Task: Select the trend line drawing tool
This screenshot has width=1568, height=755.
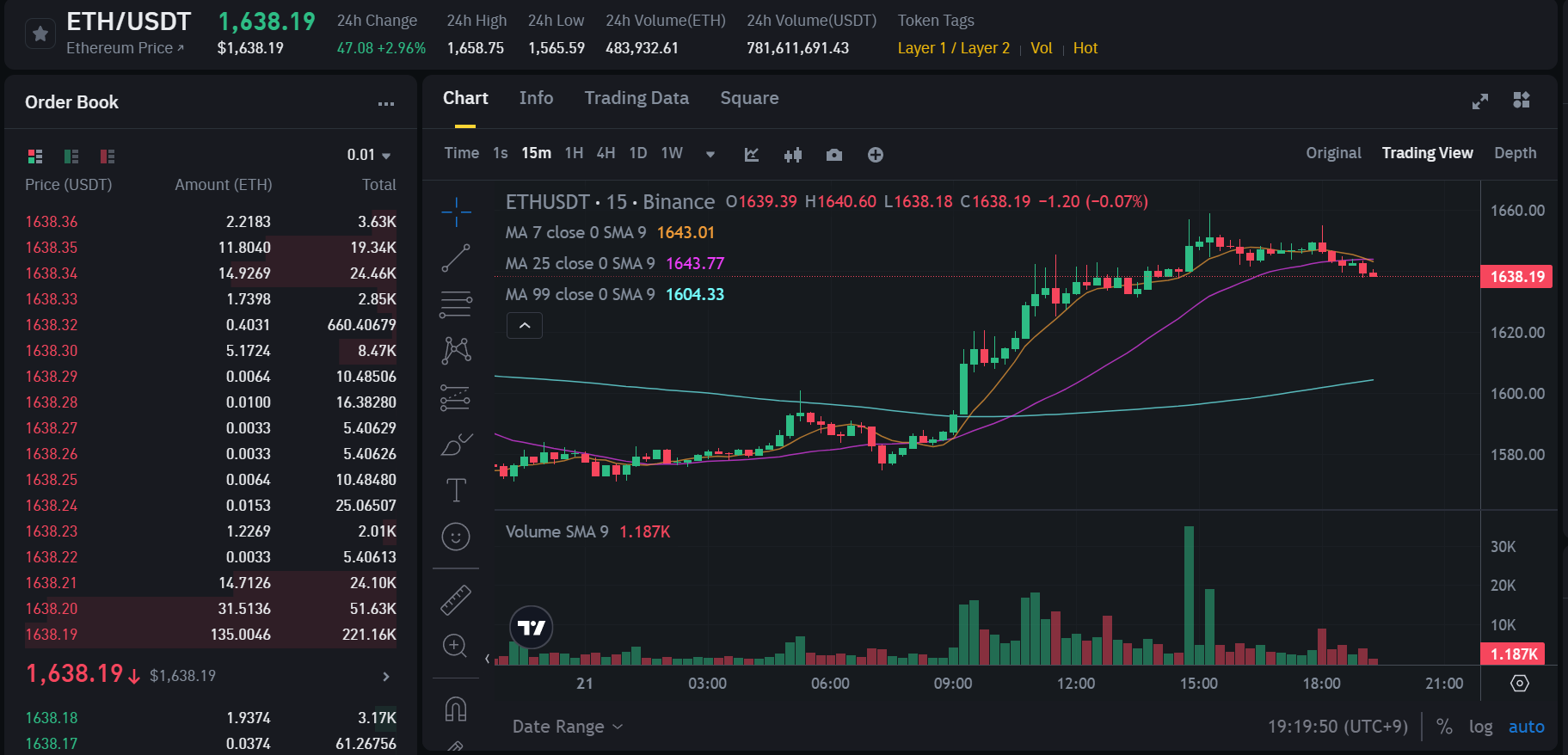Action: point(456,258)
